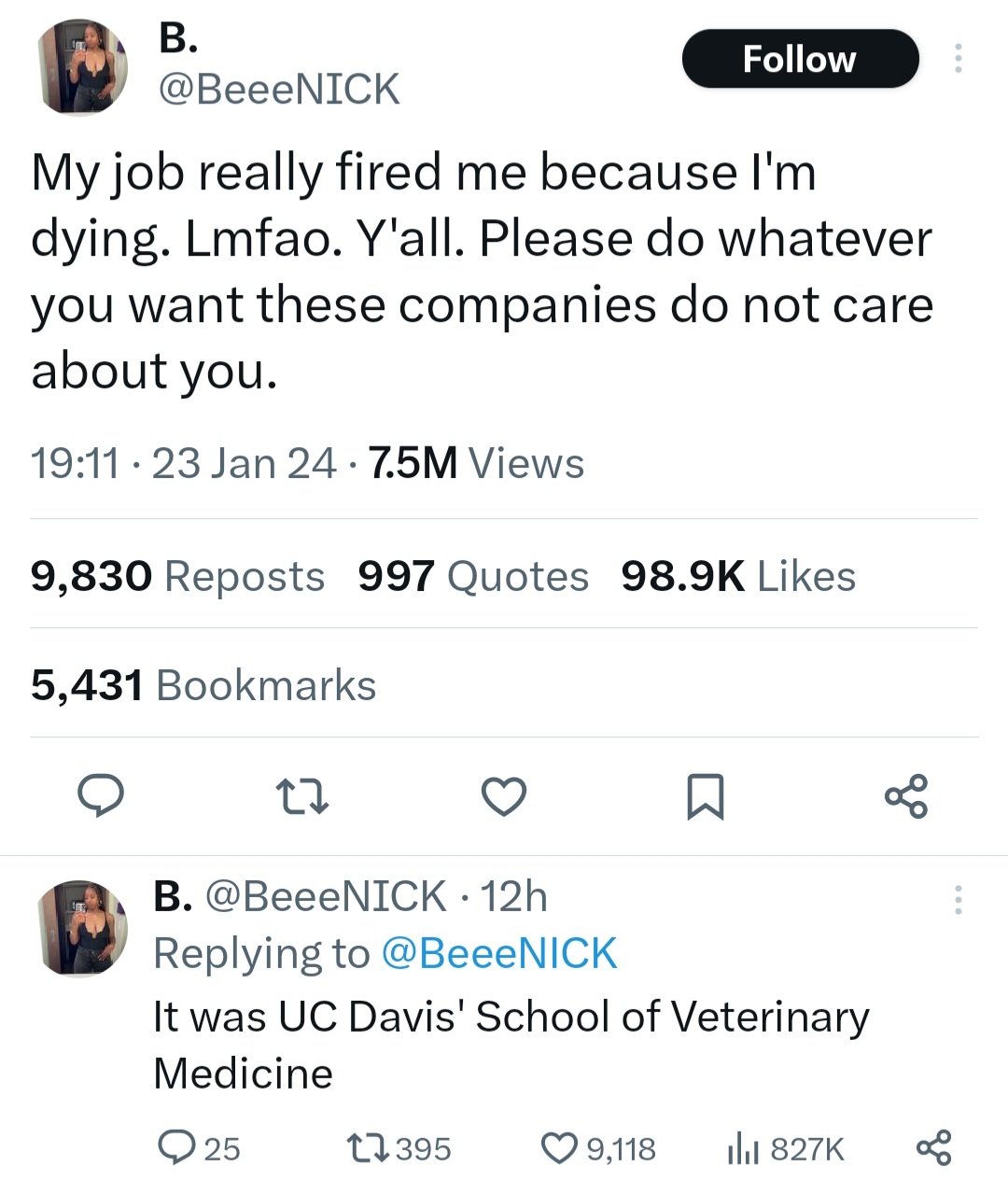Share the UC Davis reply tweet
The width and height of the screenshot is (1008, 1180).
933,1147
